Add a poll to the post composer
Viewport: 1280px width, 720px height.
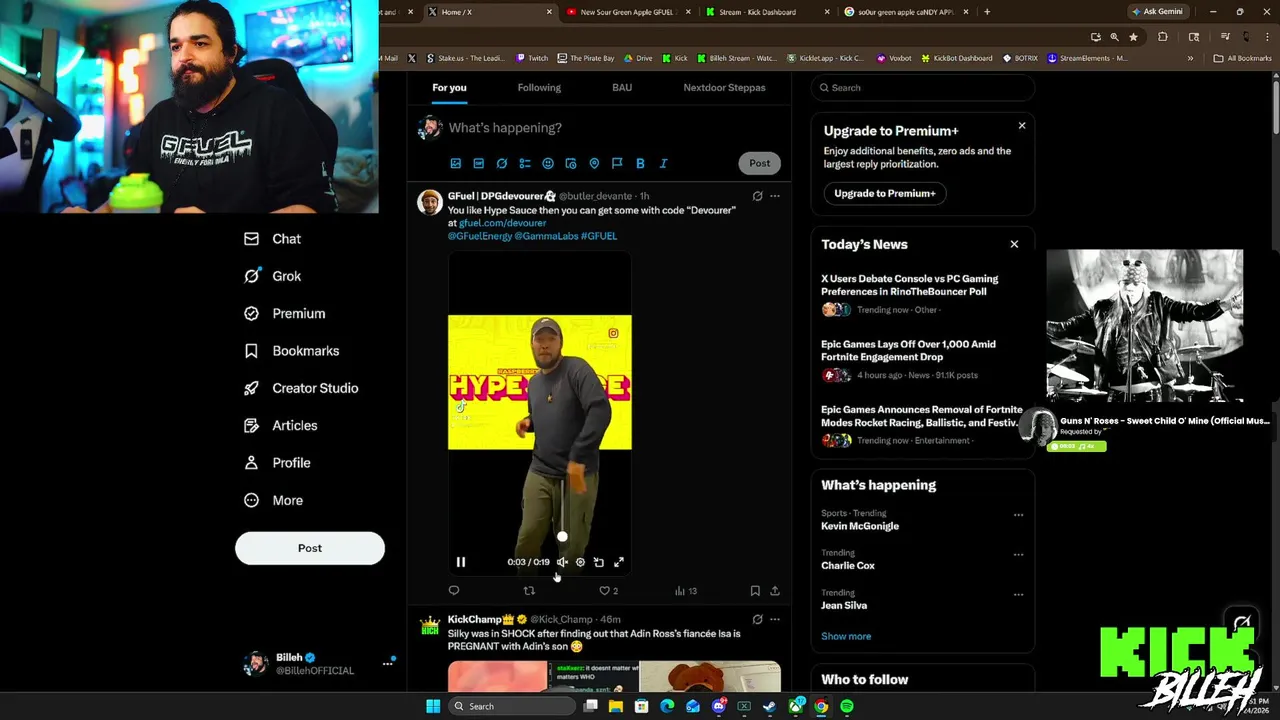525,163
